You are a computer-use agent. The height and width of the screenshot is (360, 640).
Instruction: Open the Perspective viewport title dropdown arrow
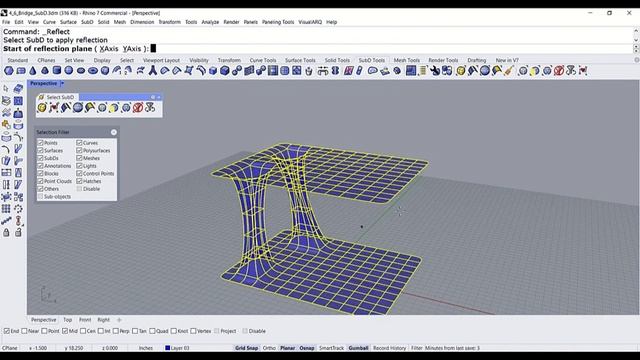click(62, 83)
